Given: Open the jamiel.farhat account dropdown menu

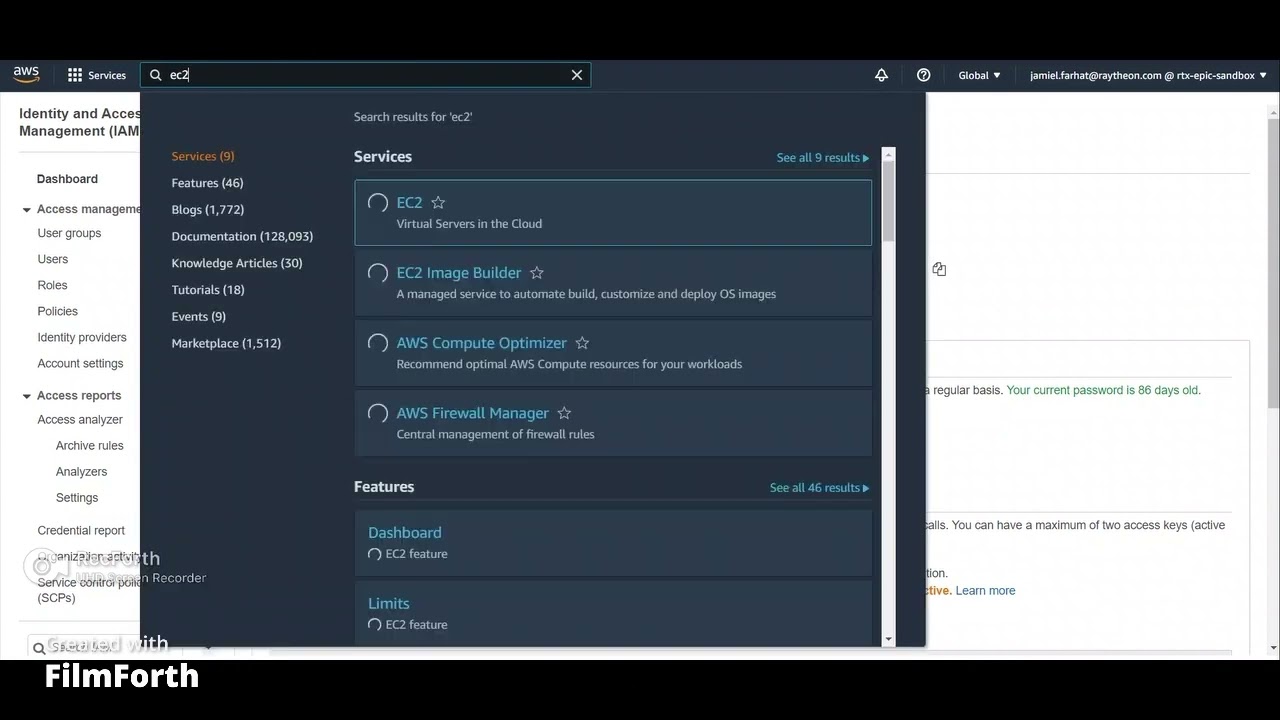Looking at the screenshot, I should click(1148, 75).
